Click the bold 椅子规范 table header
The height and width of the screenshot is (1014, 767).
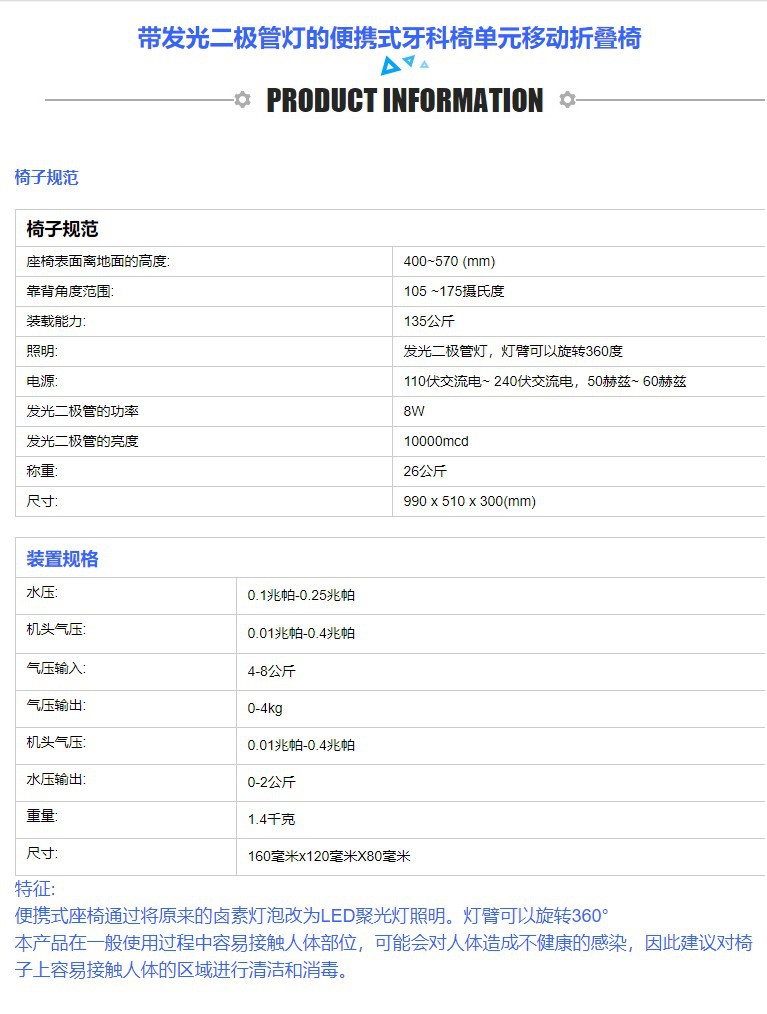[62, 228]
